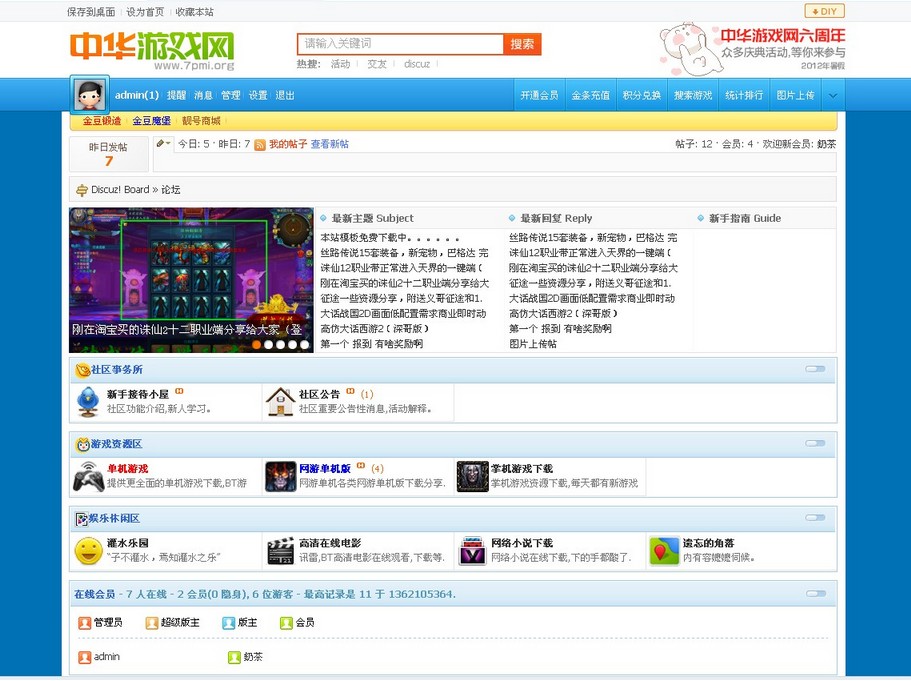Open the 图片上传 nav tab
The width and height of the screenshot is (911, 681).
(795, 95)
